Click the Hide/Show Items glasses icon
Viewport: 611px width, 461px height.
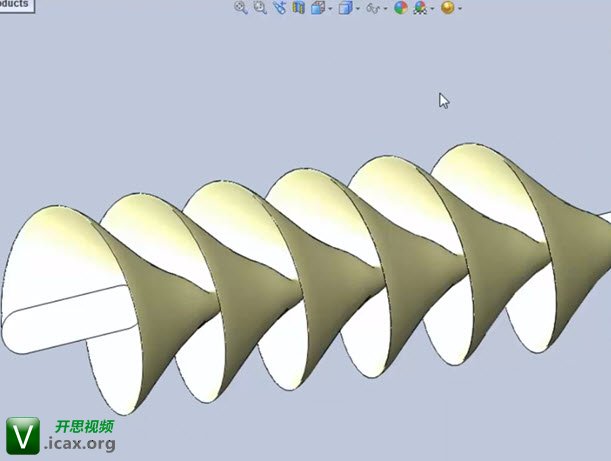[373, 7]
